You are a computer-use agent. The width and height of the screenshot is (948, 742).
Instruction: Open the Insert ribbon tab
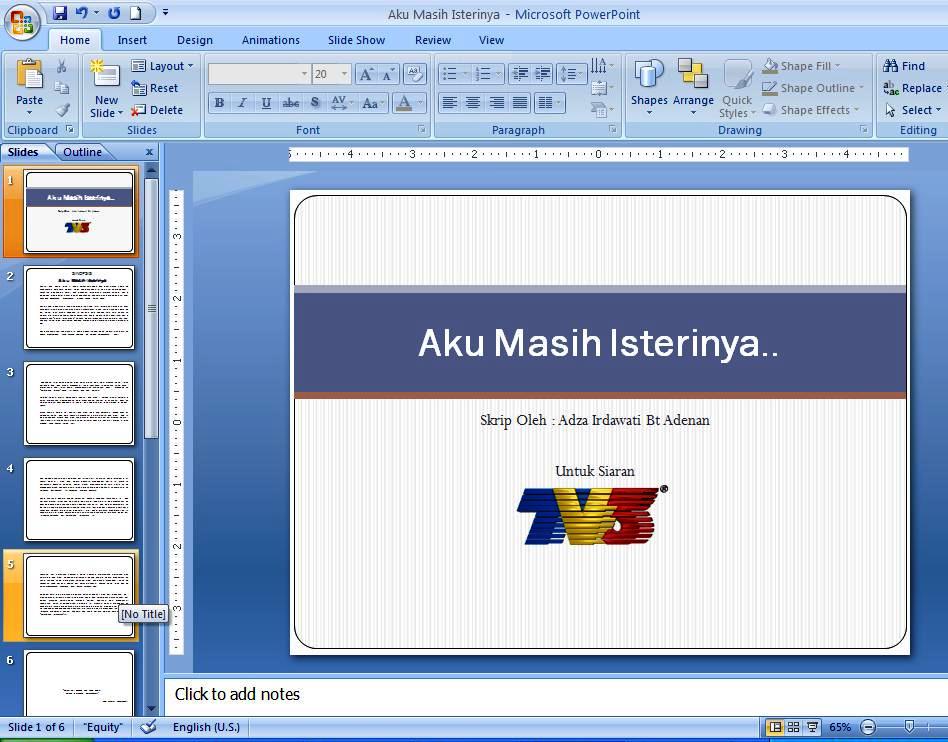pyautogui.click(x=132, y=40)
